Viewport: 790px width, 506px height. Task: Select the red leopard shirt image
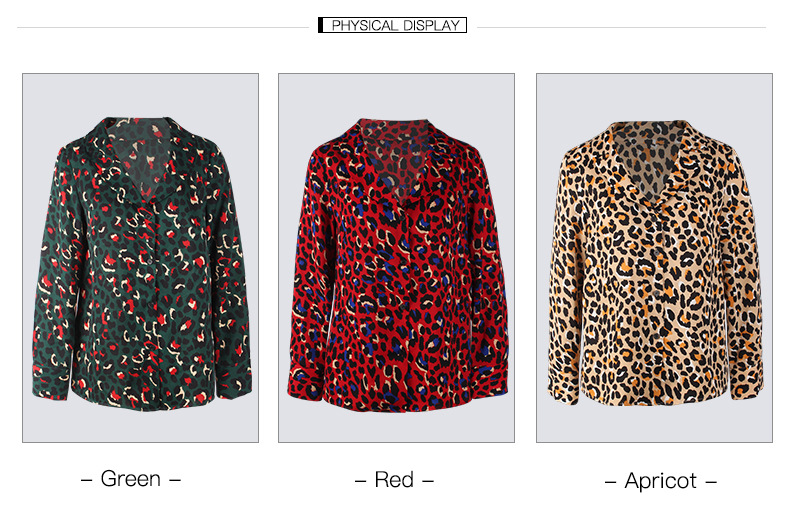[397, 258]
